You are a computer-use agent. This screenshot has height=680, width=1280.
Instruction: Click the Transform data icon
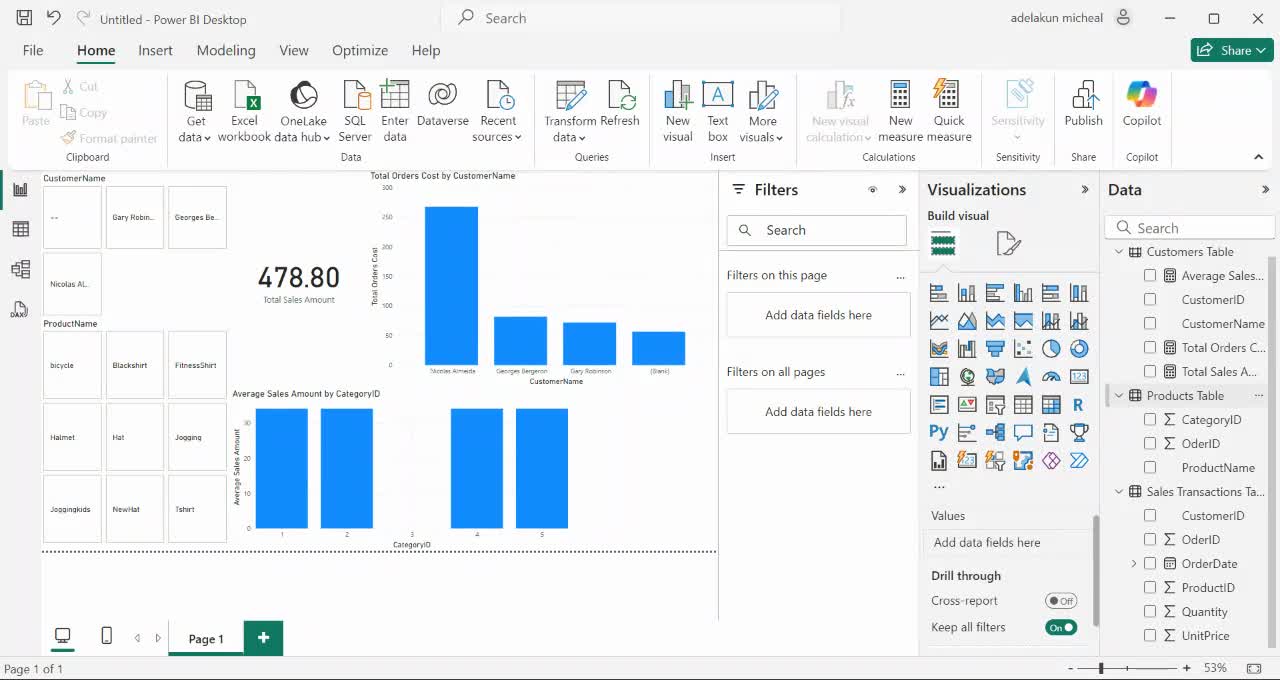[x=570, y=97]
